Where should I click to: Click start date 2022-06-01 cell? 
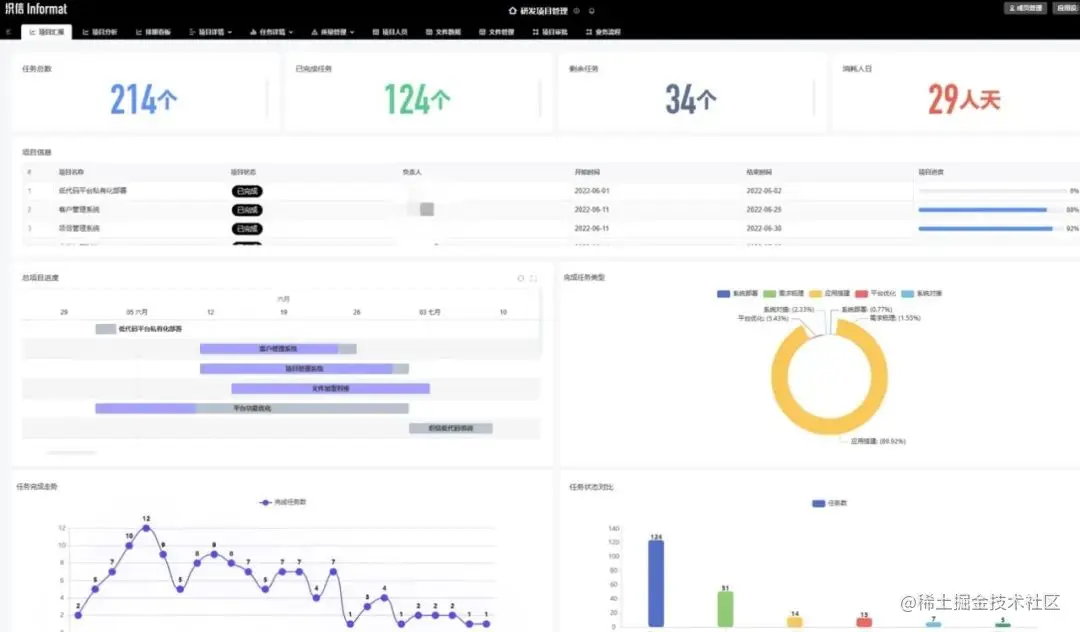click(x=592, y=191)
